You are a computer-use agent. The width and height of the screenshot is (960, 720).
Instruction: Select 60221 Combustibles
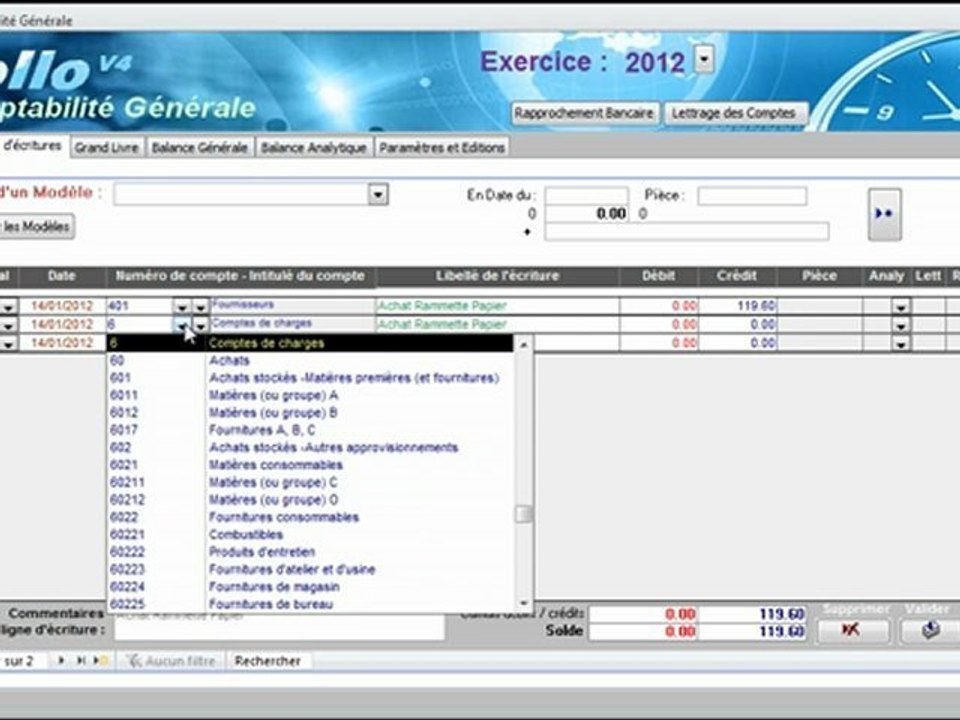310,534
